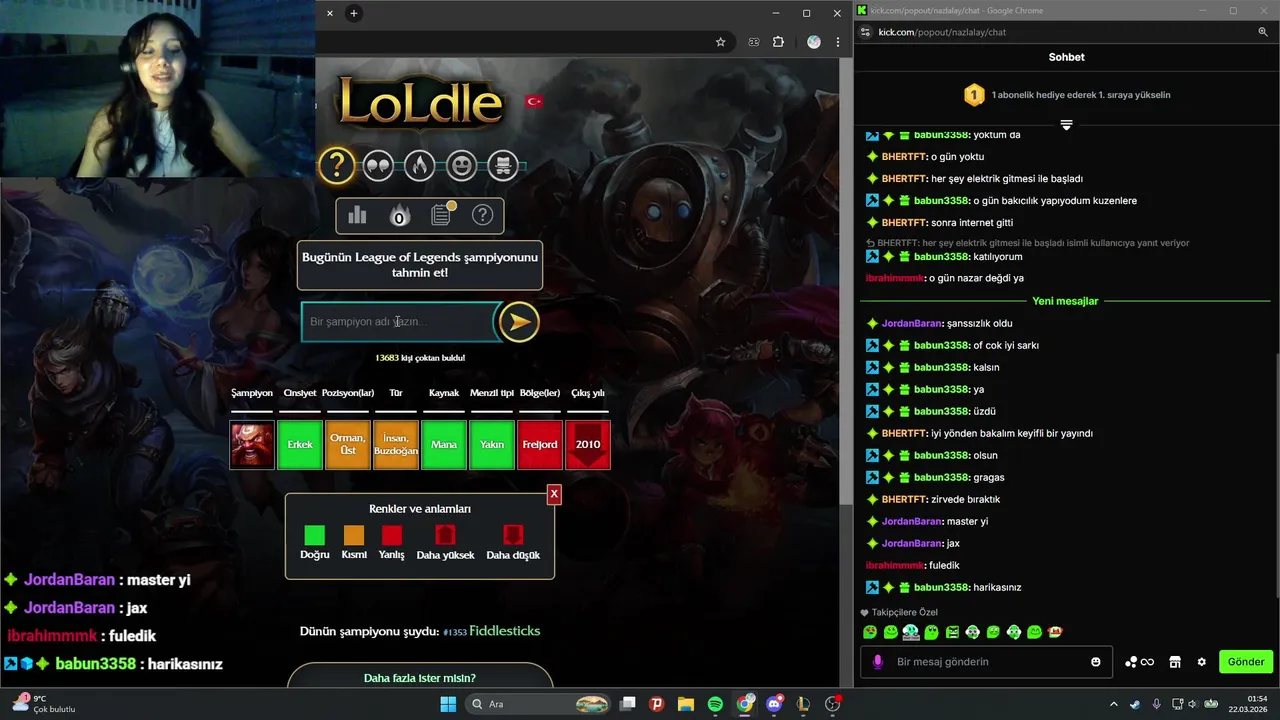Click the green Yakın range type tile

click(x=492, y=445)
